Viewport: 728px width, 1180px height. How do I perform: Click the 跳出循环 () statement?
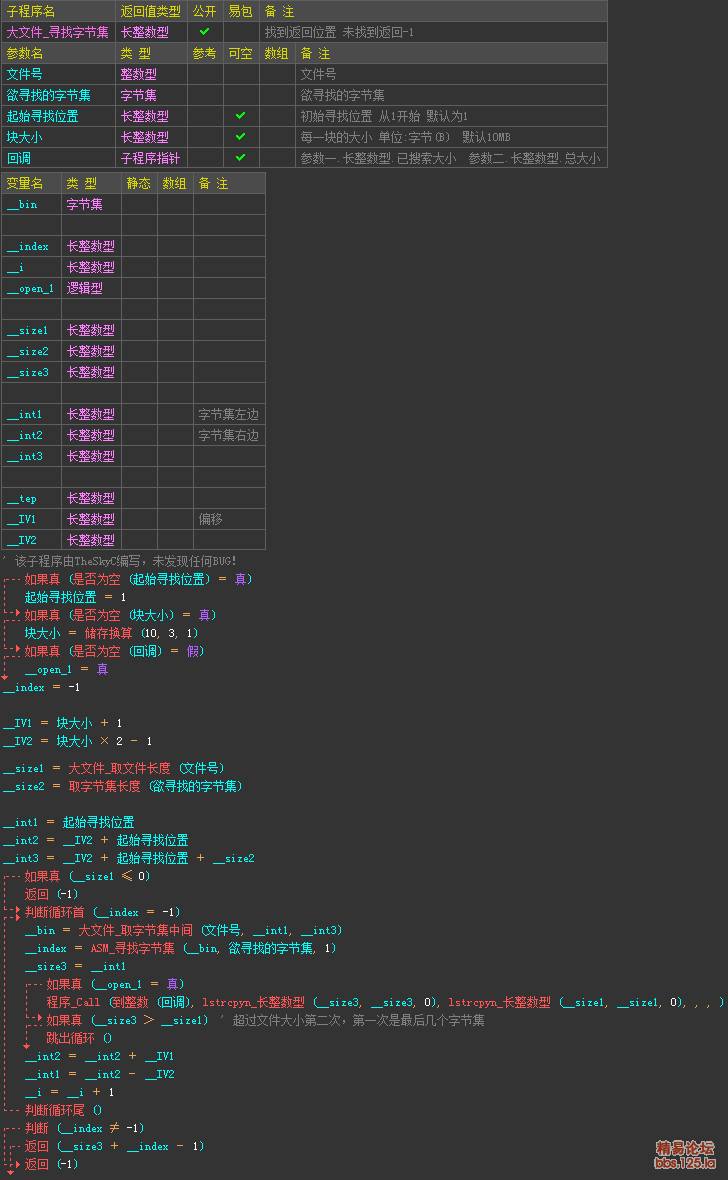[79, 1038]
